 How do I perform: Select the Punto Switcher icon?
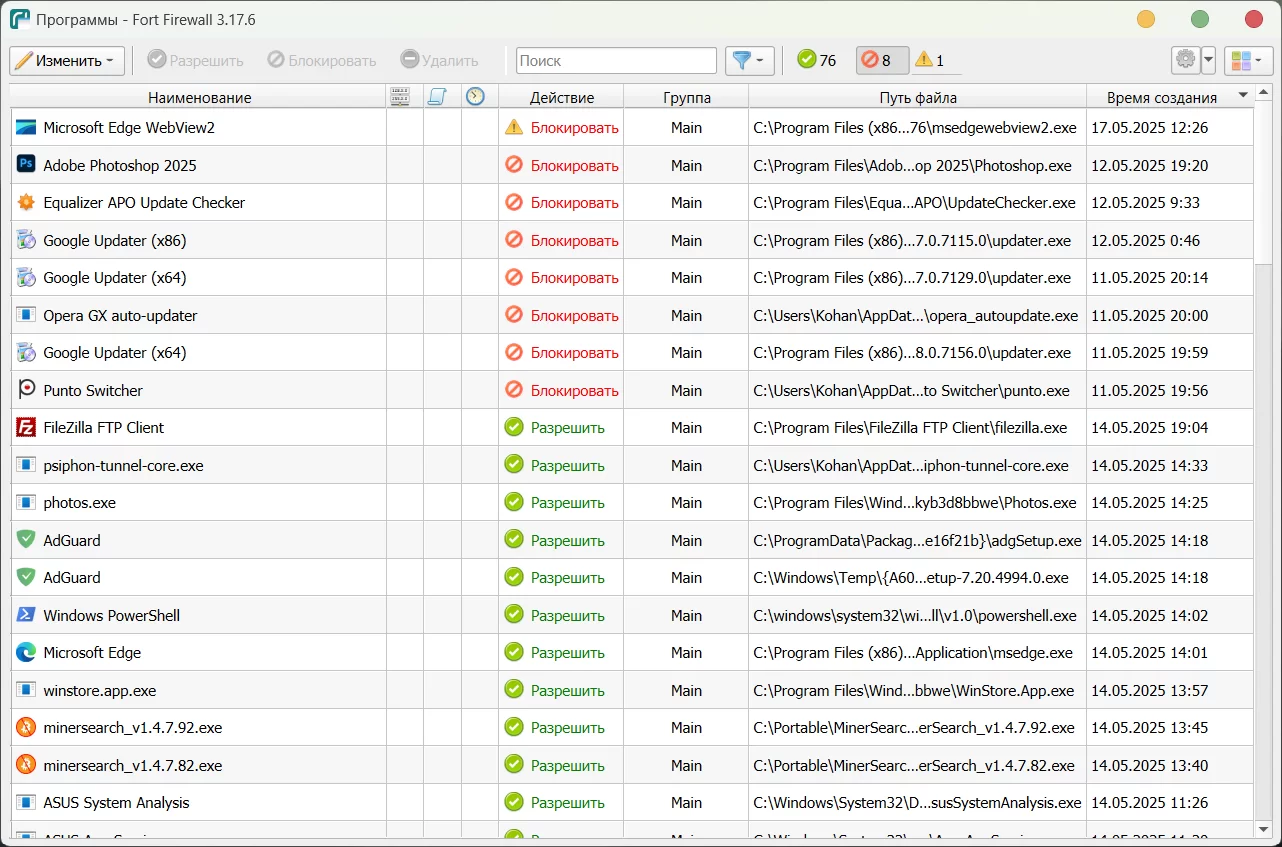pos(26,390)
